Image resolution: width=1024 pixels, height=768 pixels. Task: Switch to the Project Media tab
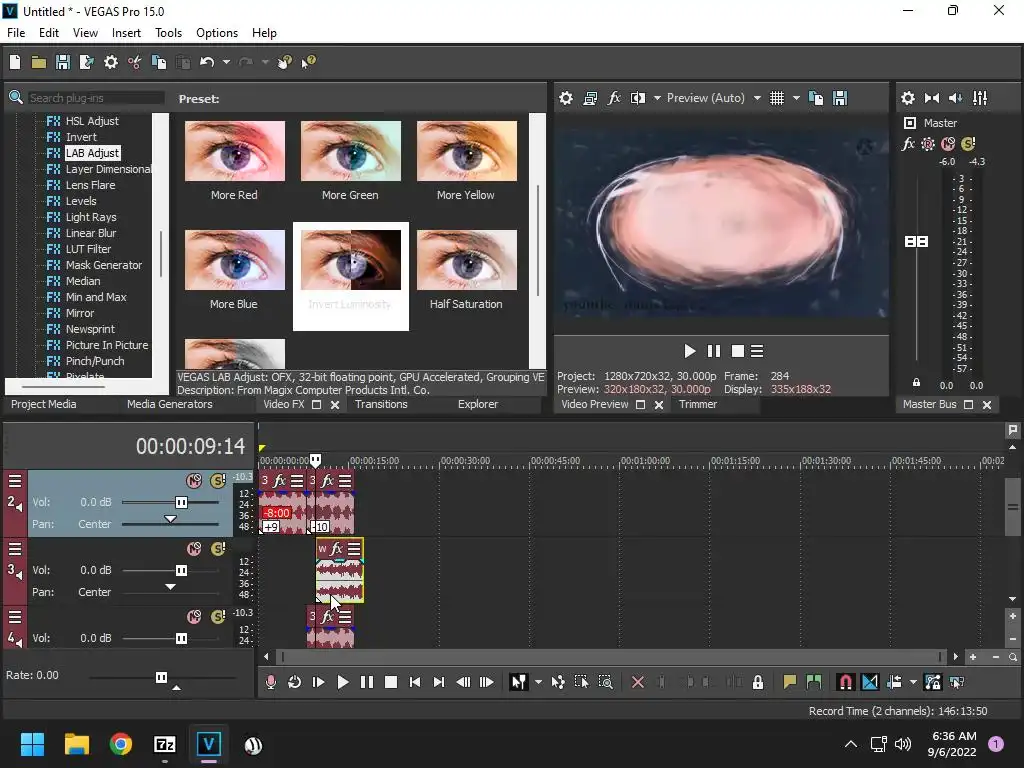click(44, 404)
